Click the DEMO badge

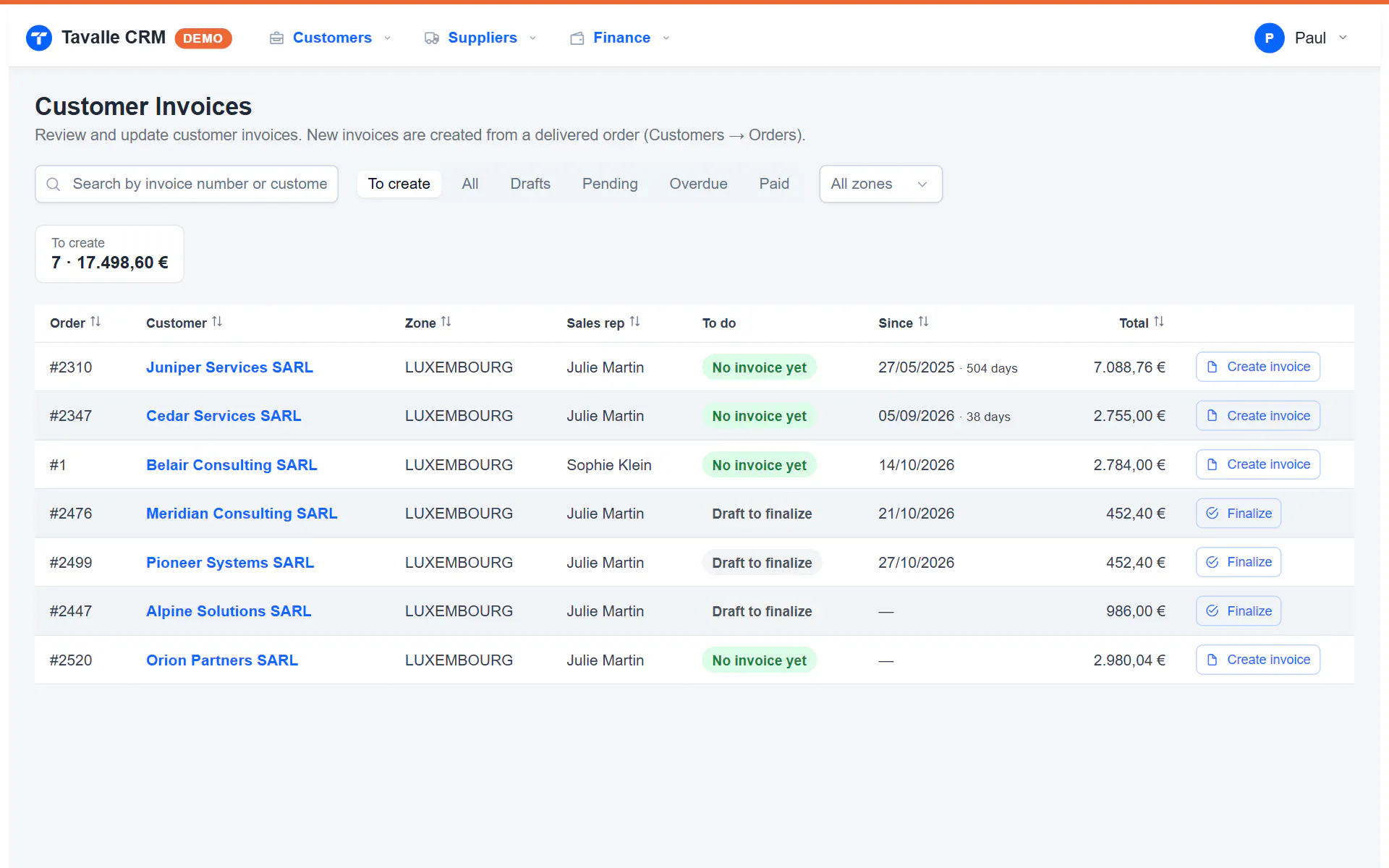pyautogui.click(x=203, y=38)
